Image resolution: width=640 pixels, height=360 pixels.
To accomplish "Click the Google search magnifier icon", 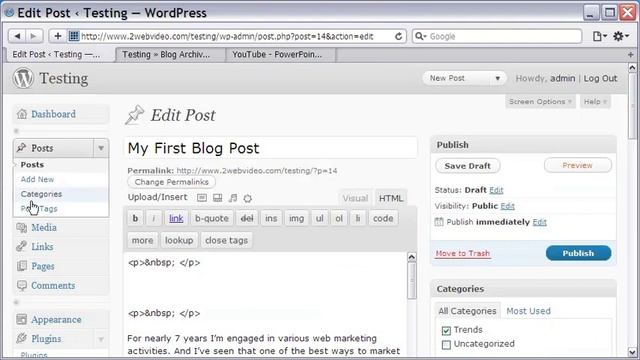I will 420,36.
